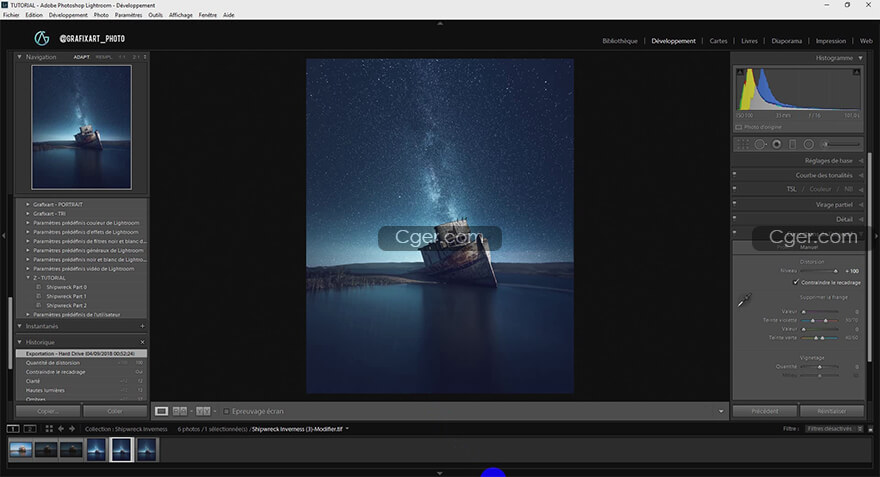Enable the Epreuvage écran checkbox
880x477 pixels.
click(226, 411)
